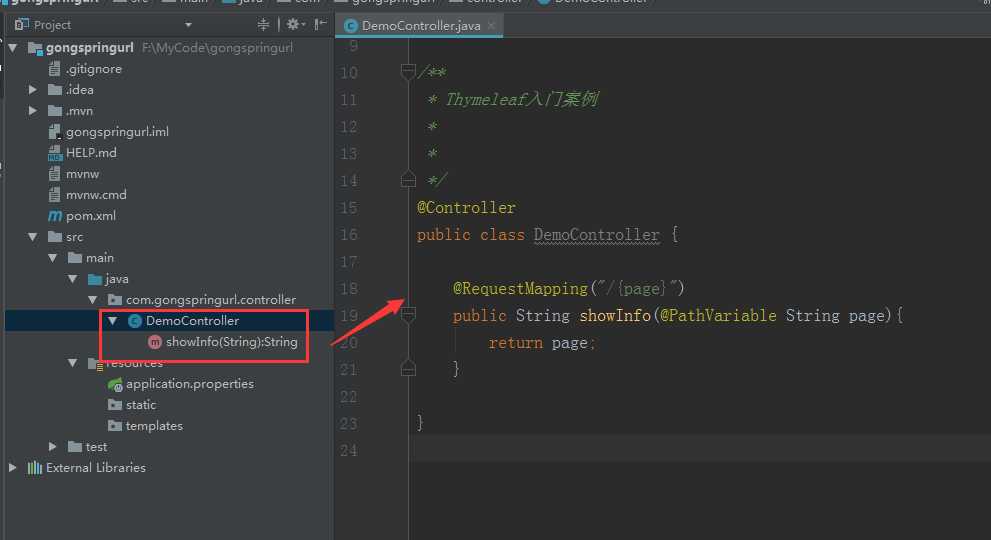Open the pom.xml Maven file
The width and height of the screenshot is (991, 540).
coord(90,216)
